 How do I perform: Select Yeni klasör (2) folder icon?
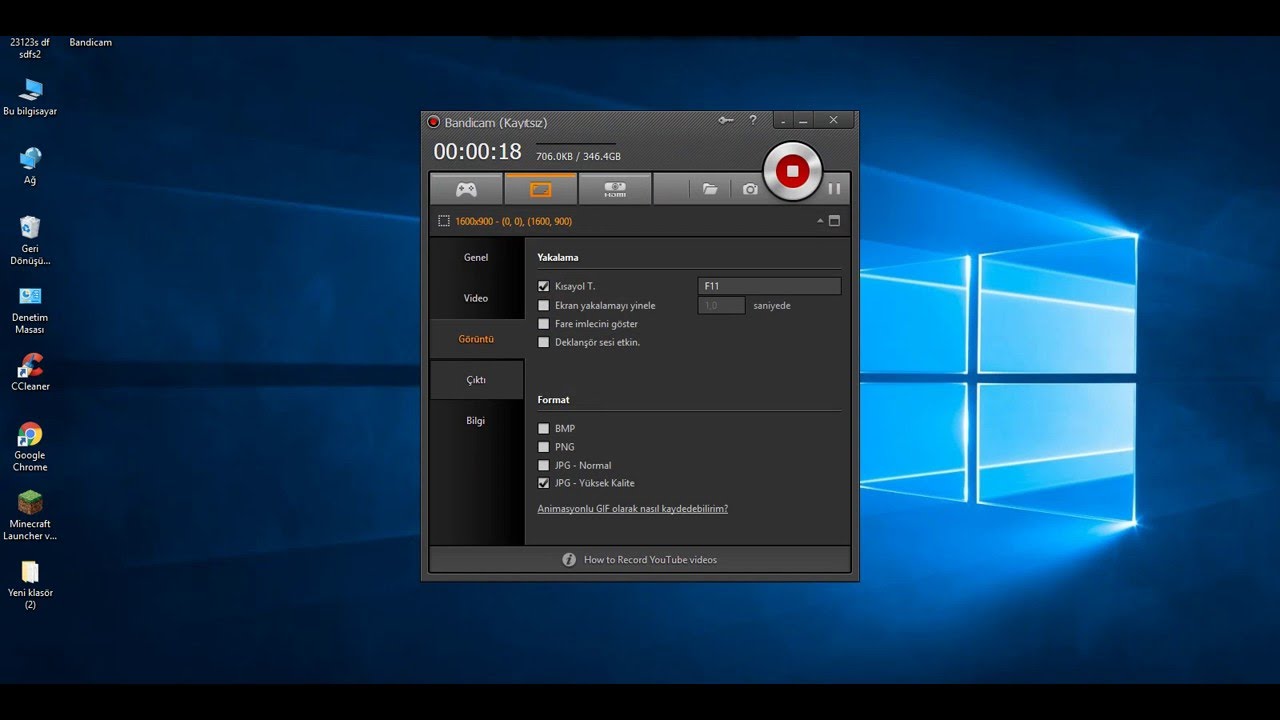point(30,585)
